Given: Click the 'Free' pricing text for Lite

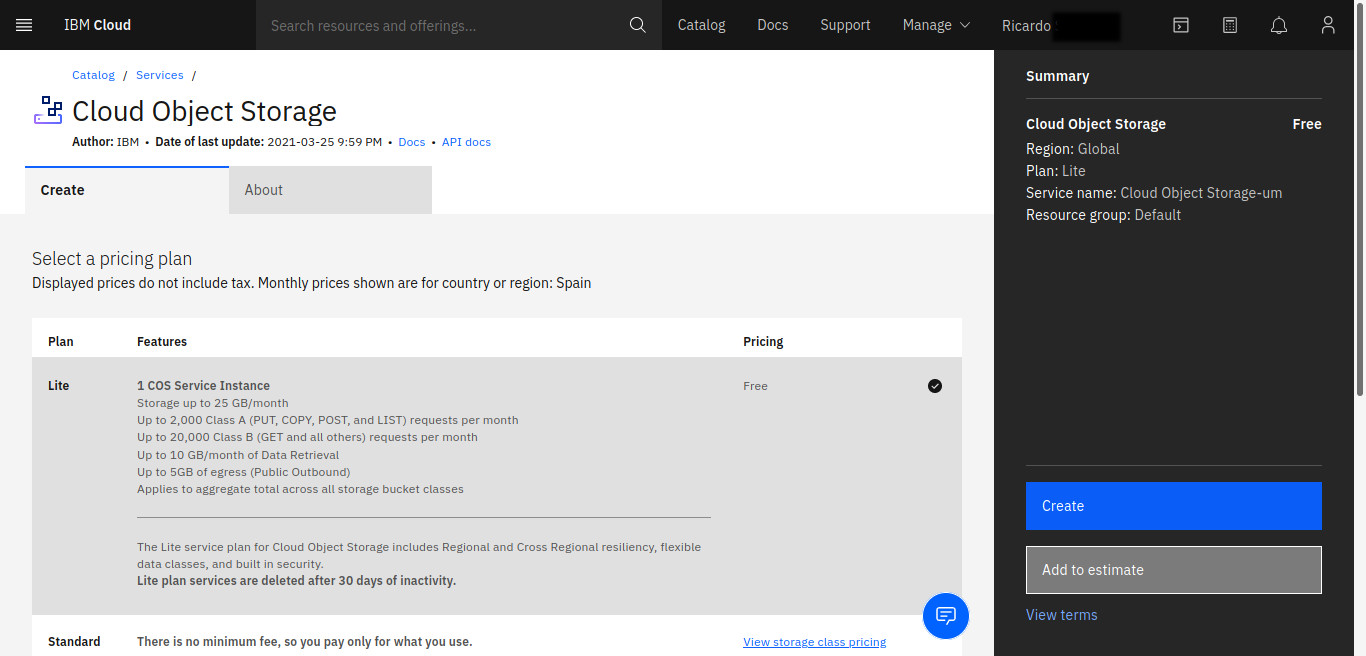Looking at the screenshot, I should (755, 386).
